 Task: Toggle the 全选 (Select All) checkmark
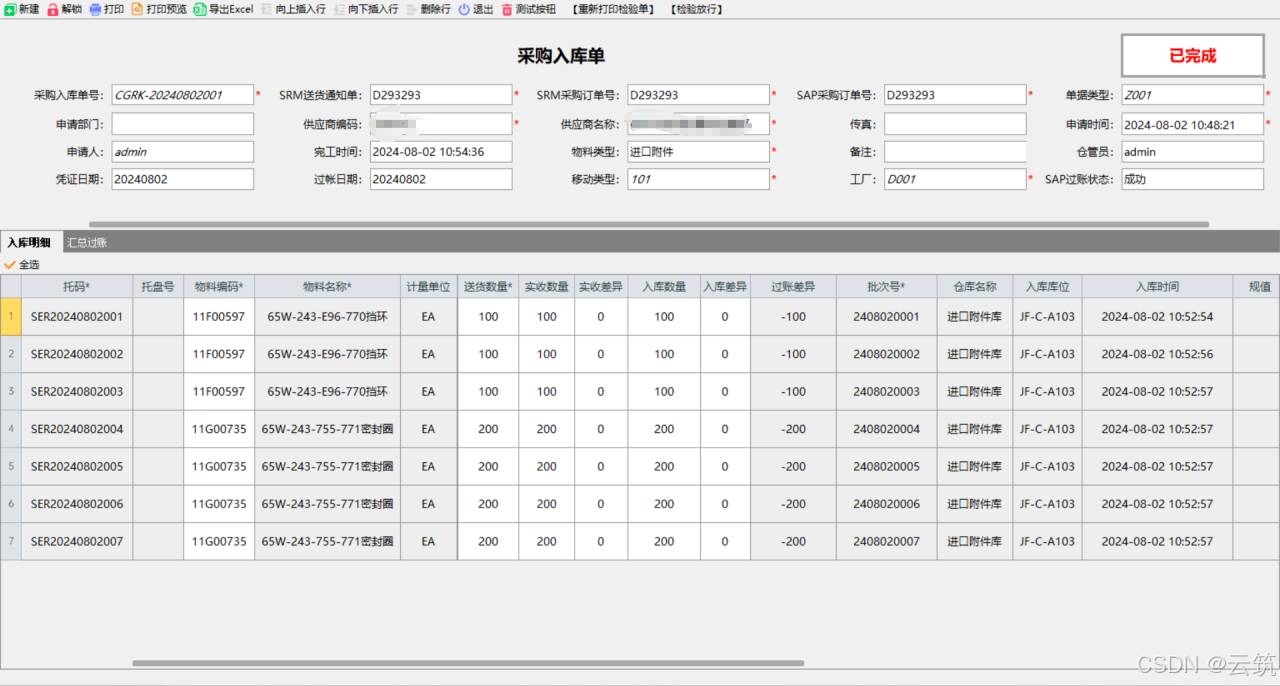click(x=11, y=265)
